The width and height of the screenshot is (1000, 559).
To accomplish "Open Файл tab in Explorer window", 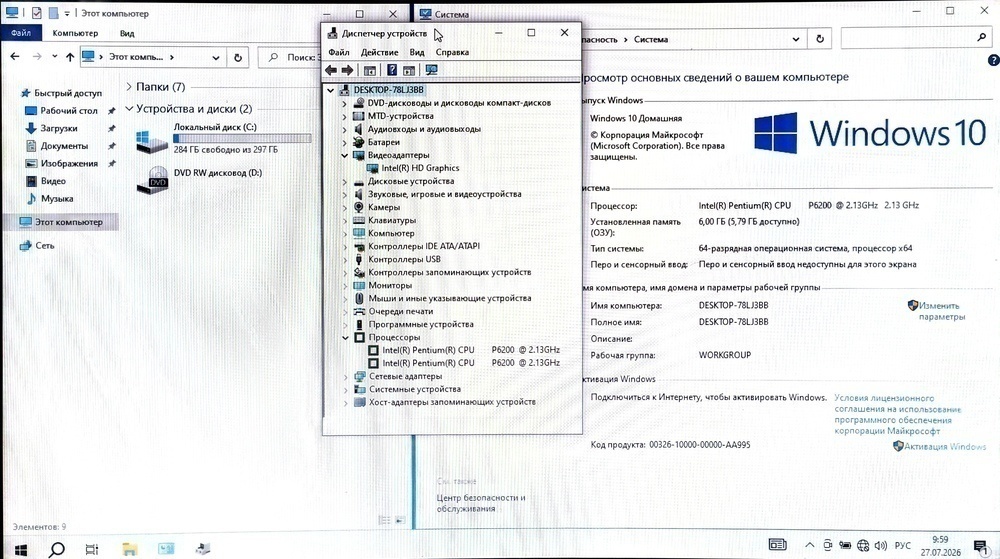I will [20, 33].
